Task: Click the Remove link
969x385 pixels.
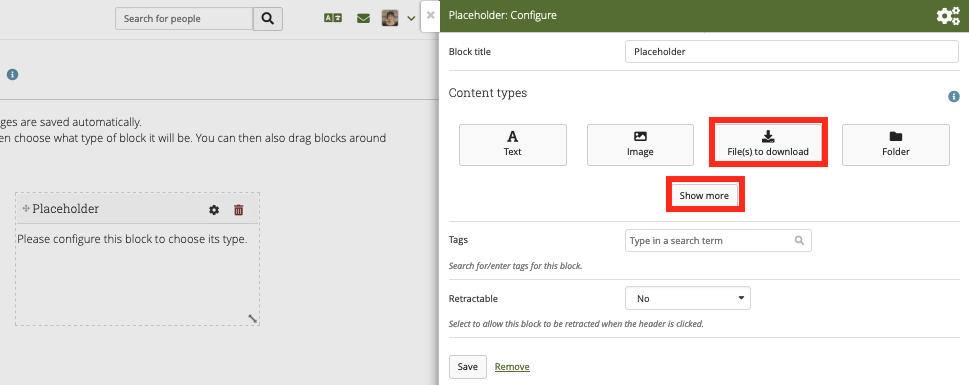Action: coord(512,366)
